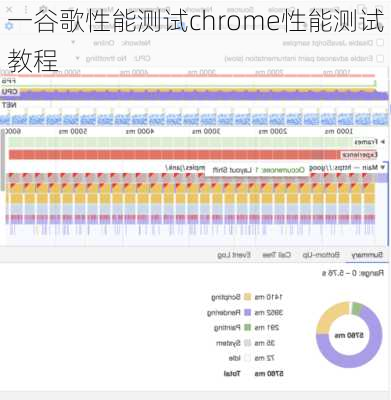
Task: Close DevTools with the X icon
Action: tap(9, 9)
